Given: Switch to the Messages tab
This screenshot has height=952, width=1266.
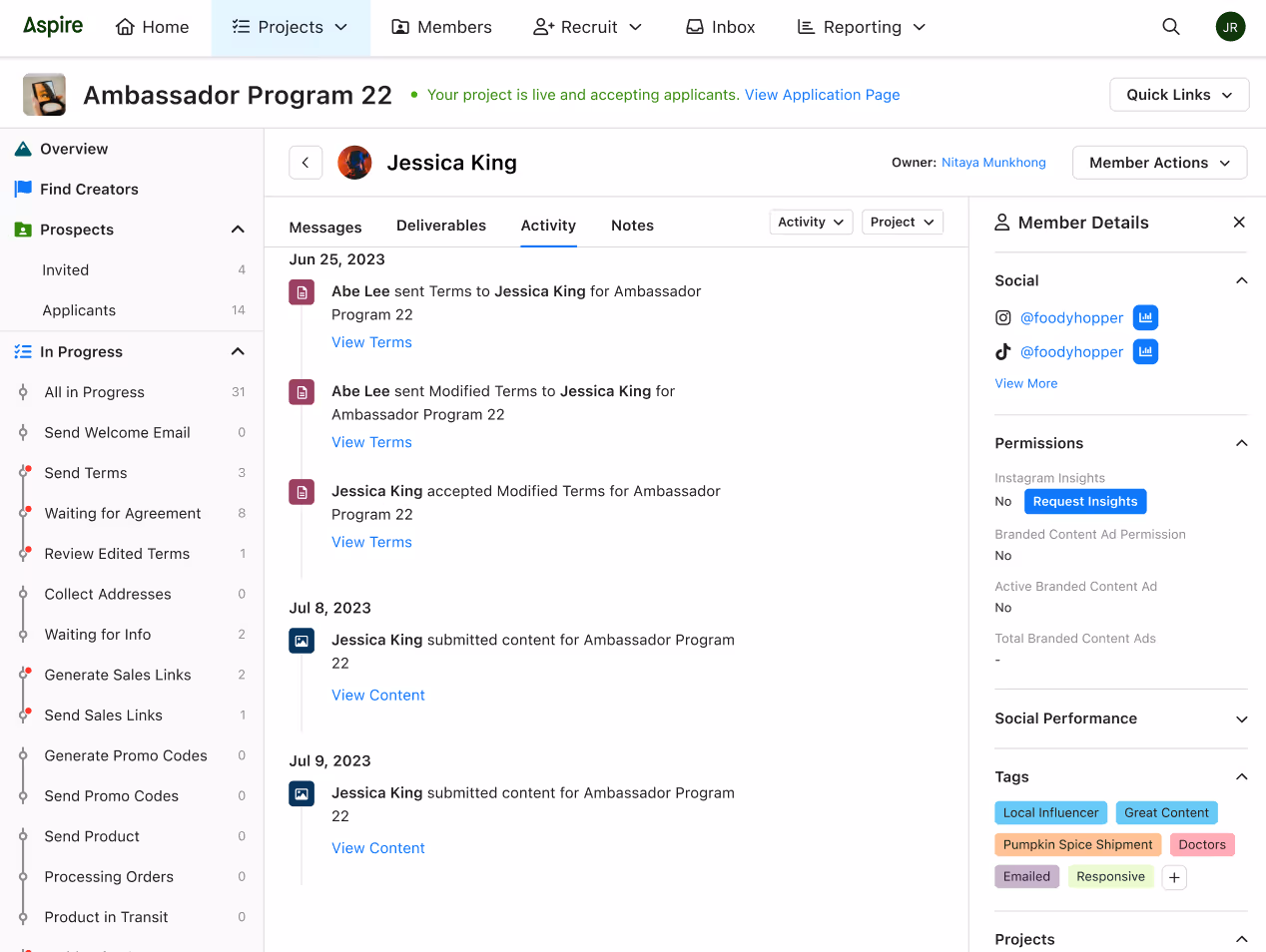Looking at the screenshot, I should [x=325, y=227].
